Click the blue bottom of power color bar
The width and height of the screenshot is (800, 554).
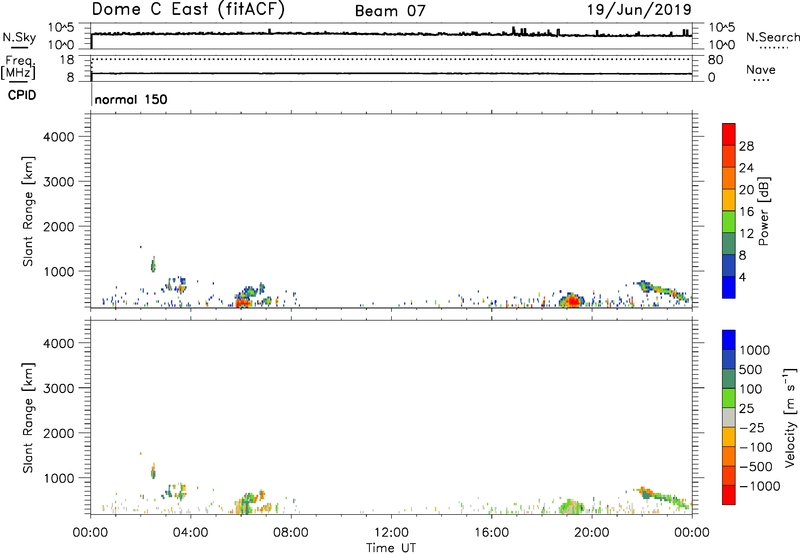[x=729, y=287]
